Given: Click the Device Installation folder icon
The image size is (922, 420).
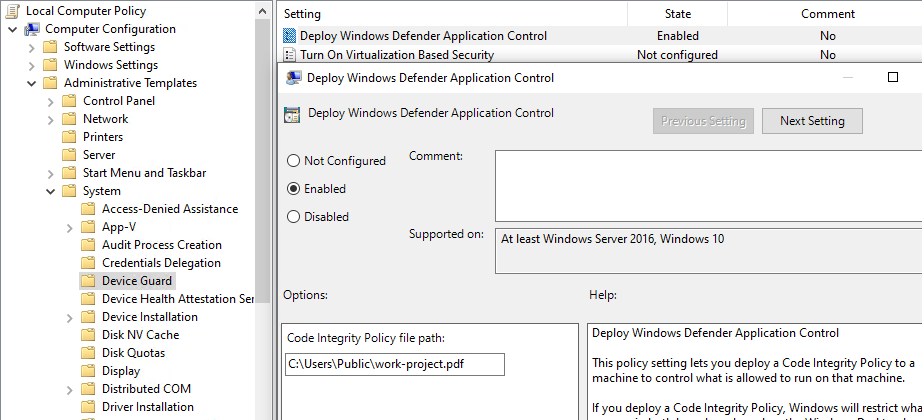Looking at the screenshot, I should coord(88,317).
